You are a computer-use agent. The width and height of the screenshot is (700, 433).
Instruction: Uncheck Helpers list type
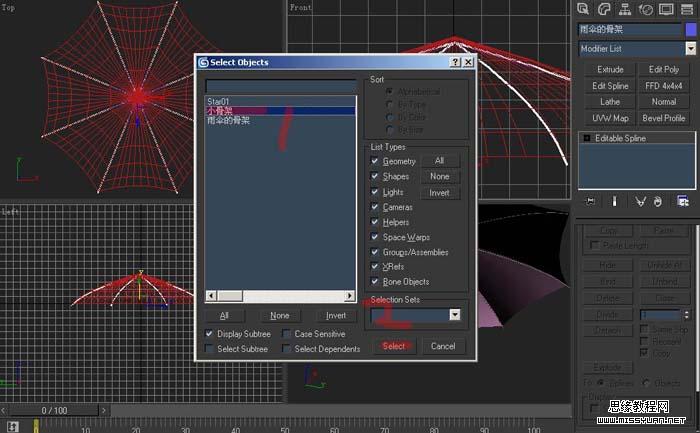coord(375,221)
